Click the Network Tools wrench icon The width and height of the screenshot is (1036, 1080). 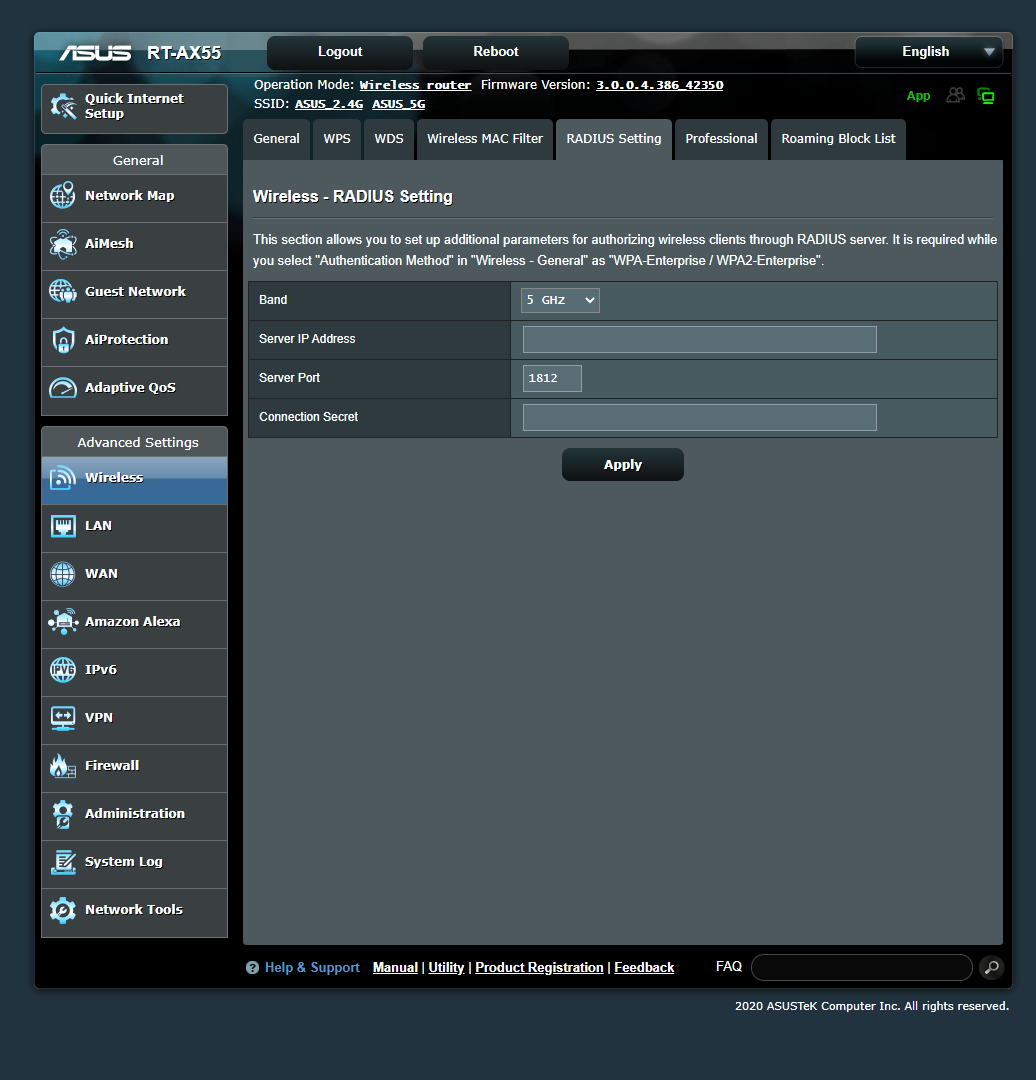coord(63,910)
